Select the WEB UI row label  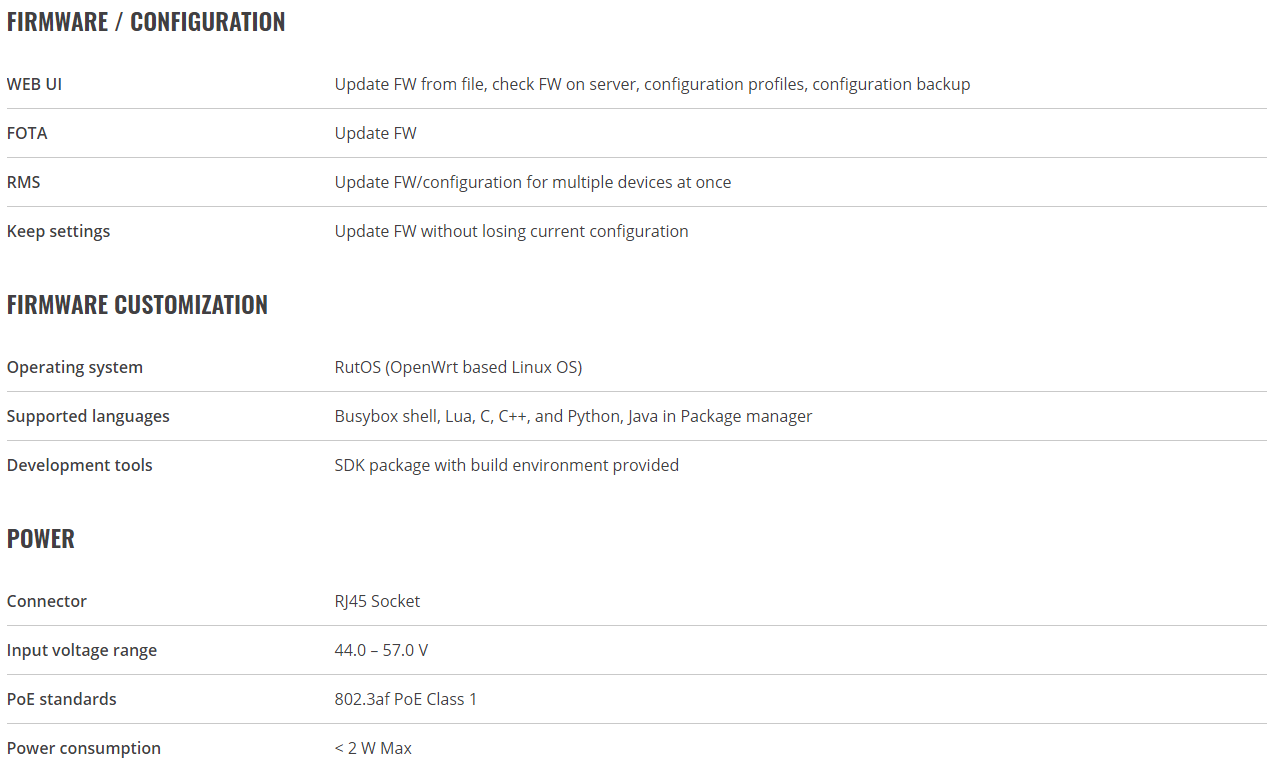point(34,84)
